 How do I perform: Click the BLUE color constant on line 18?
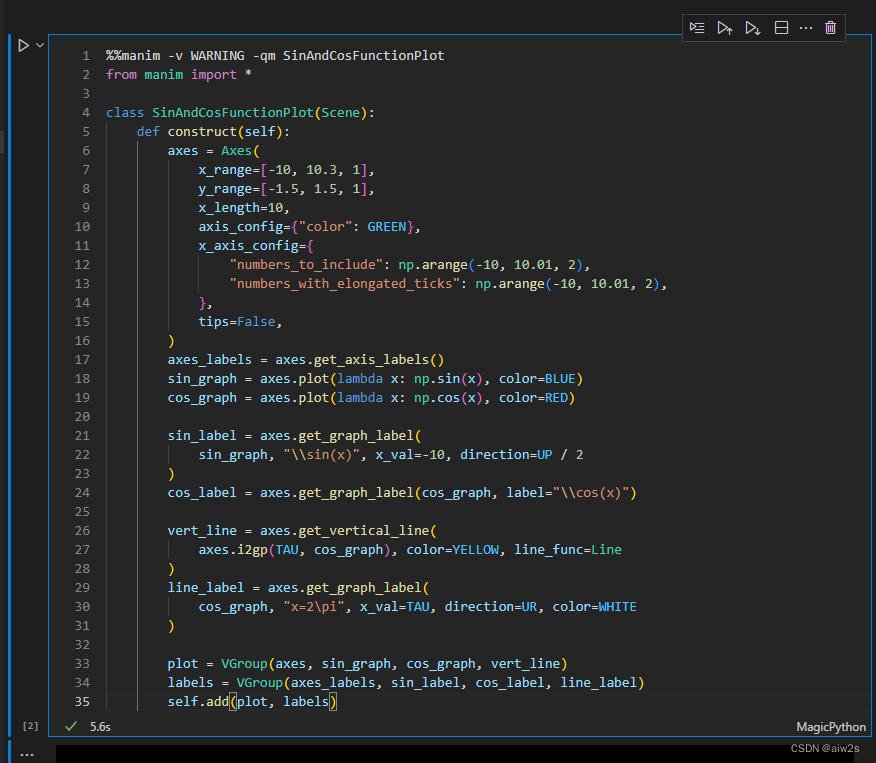coord(560,379)
